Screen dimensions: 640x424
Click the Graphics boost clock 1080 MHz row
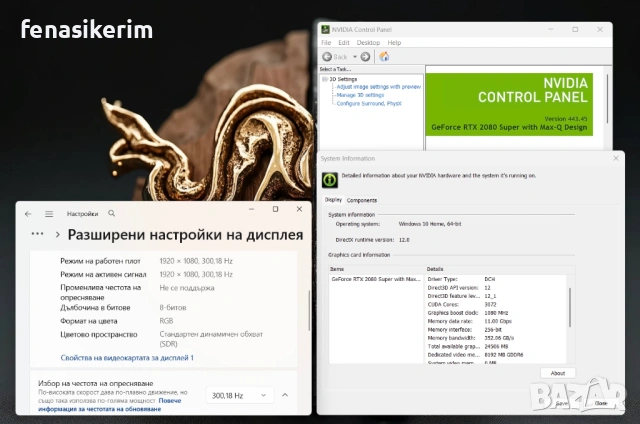pyautogui.click(x=496, y=313)
